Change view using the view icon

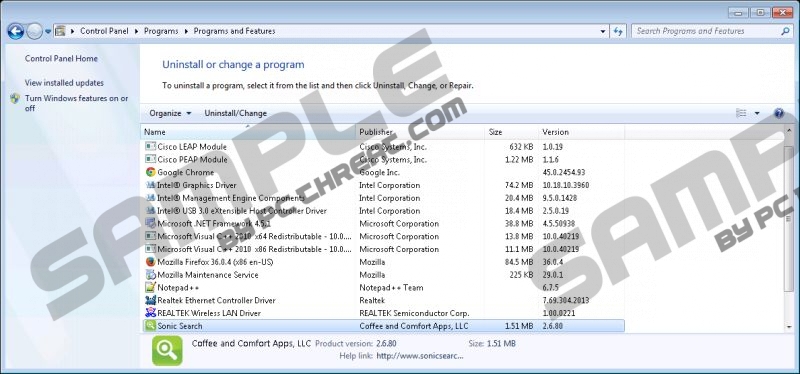tap(741, 113)
